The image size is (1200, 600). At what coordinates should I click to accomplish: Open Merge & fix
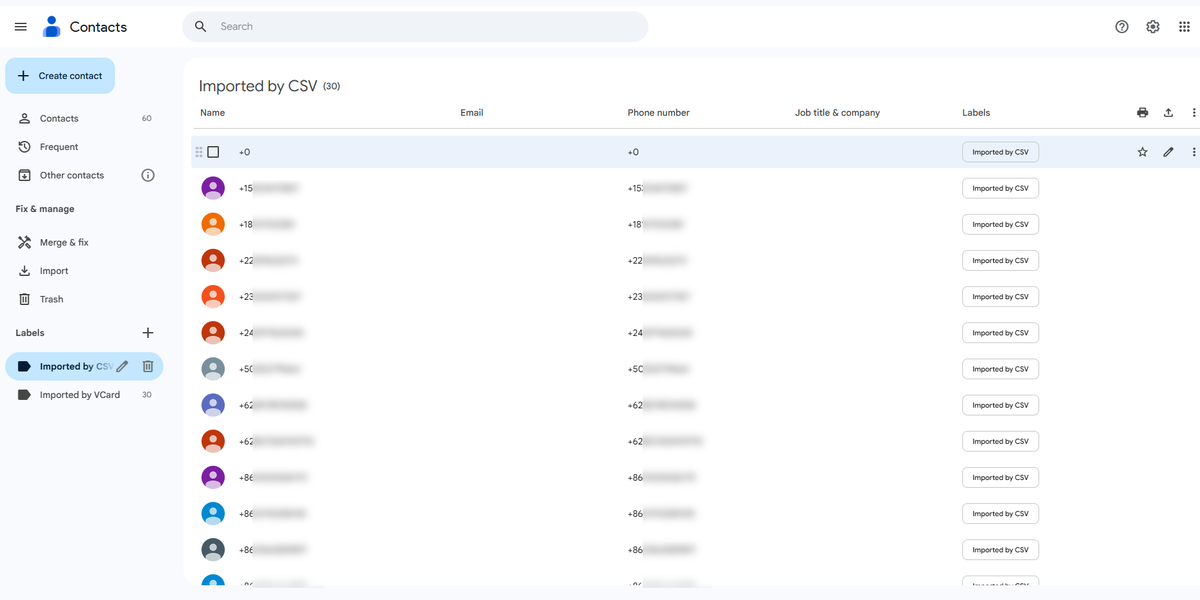[x=84, y=242]
